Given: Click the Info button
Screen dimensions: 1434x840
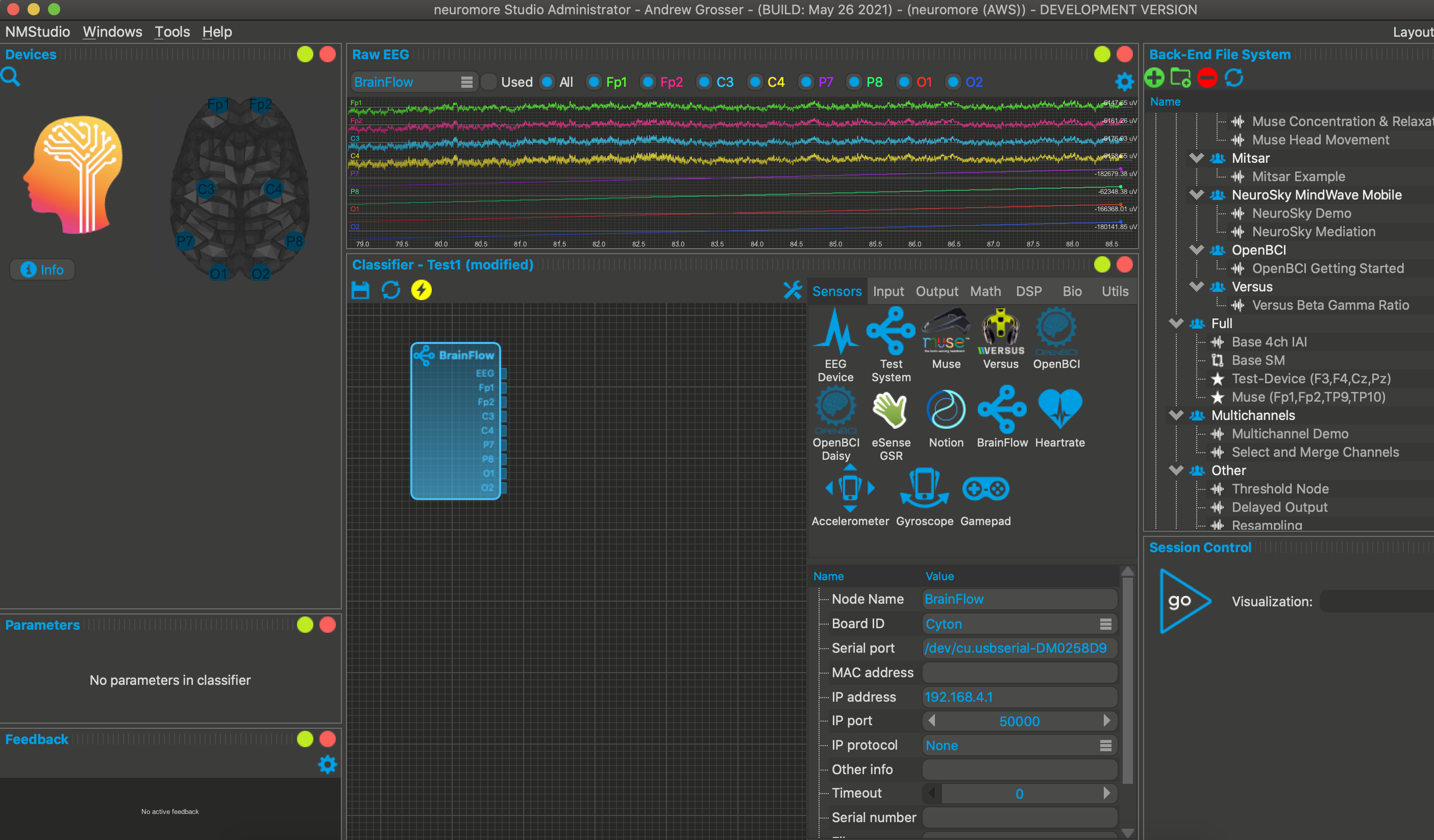Looking at the screenshot, I should tap(43, 270).
